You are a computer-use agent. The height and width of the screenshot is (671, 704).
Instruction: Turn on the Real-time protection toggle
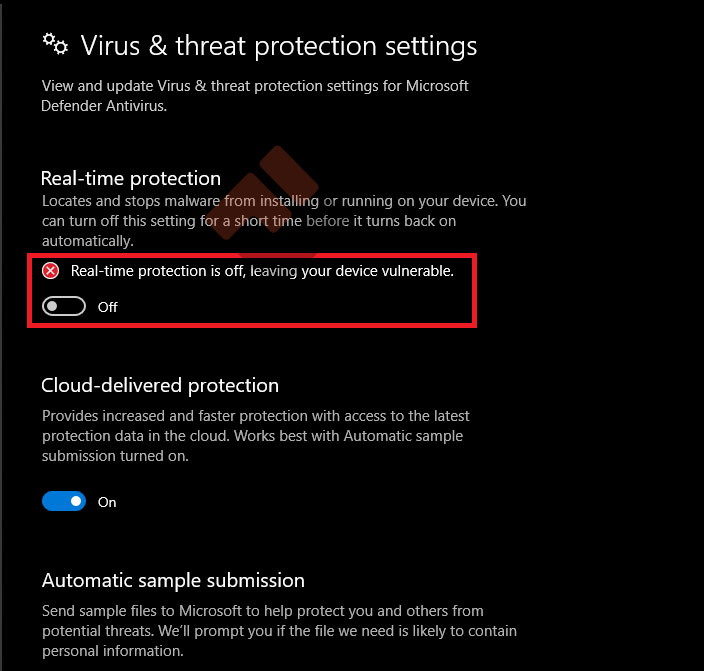pyautogui.click(x=64, y=307)
